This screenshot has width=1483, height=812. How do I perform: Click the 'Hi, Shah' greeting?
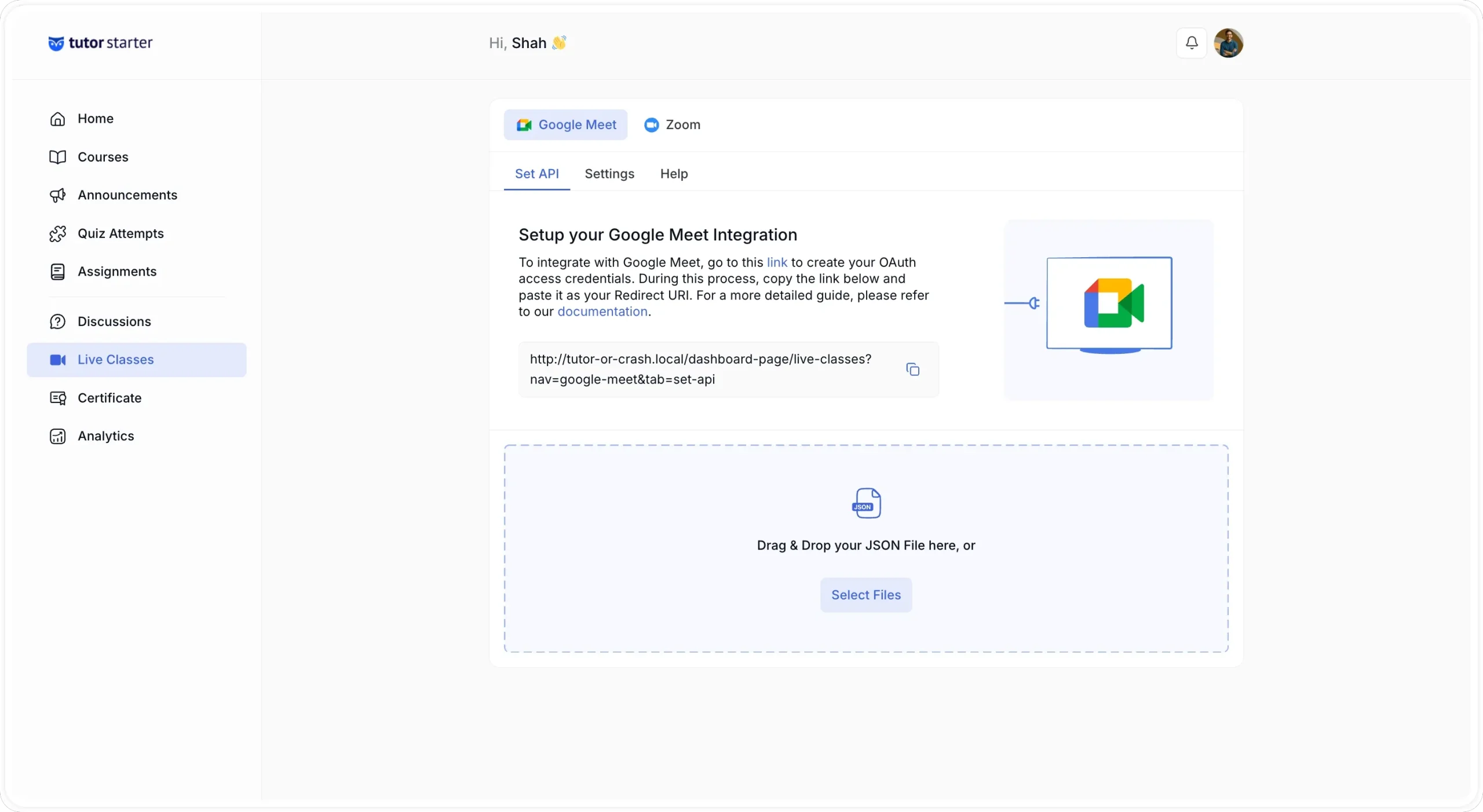click(527, 43)
